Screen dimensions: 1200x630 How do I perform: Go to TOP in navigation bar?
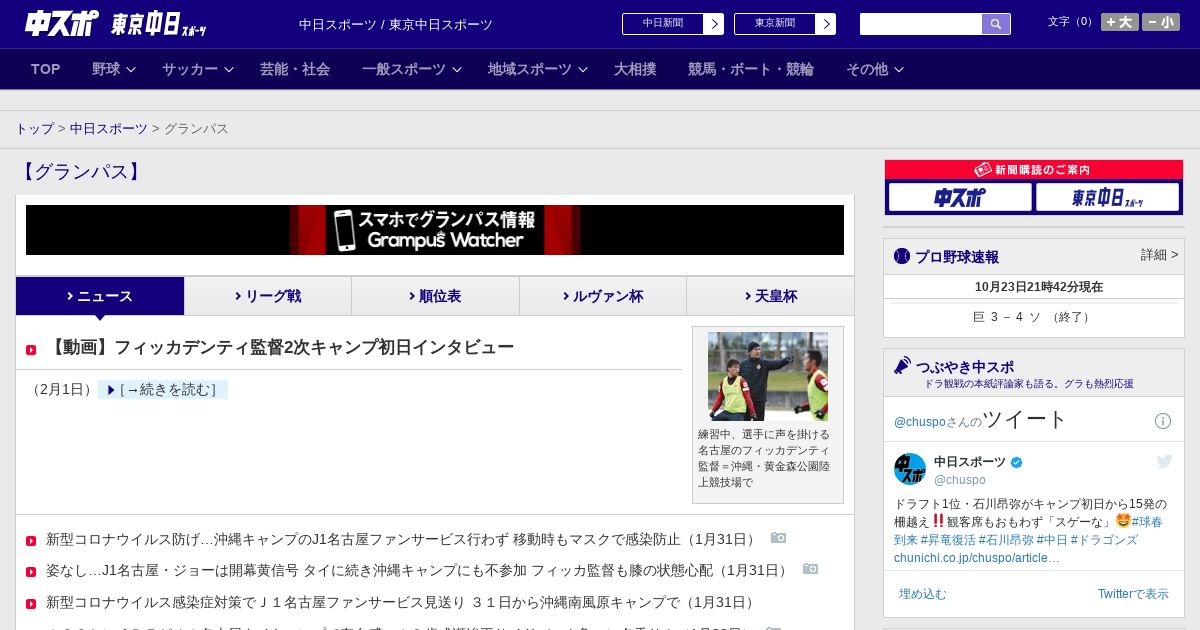[46, 69]
